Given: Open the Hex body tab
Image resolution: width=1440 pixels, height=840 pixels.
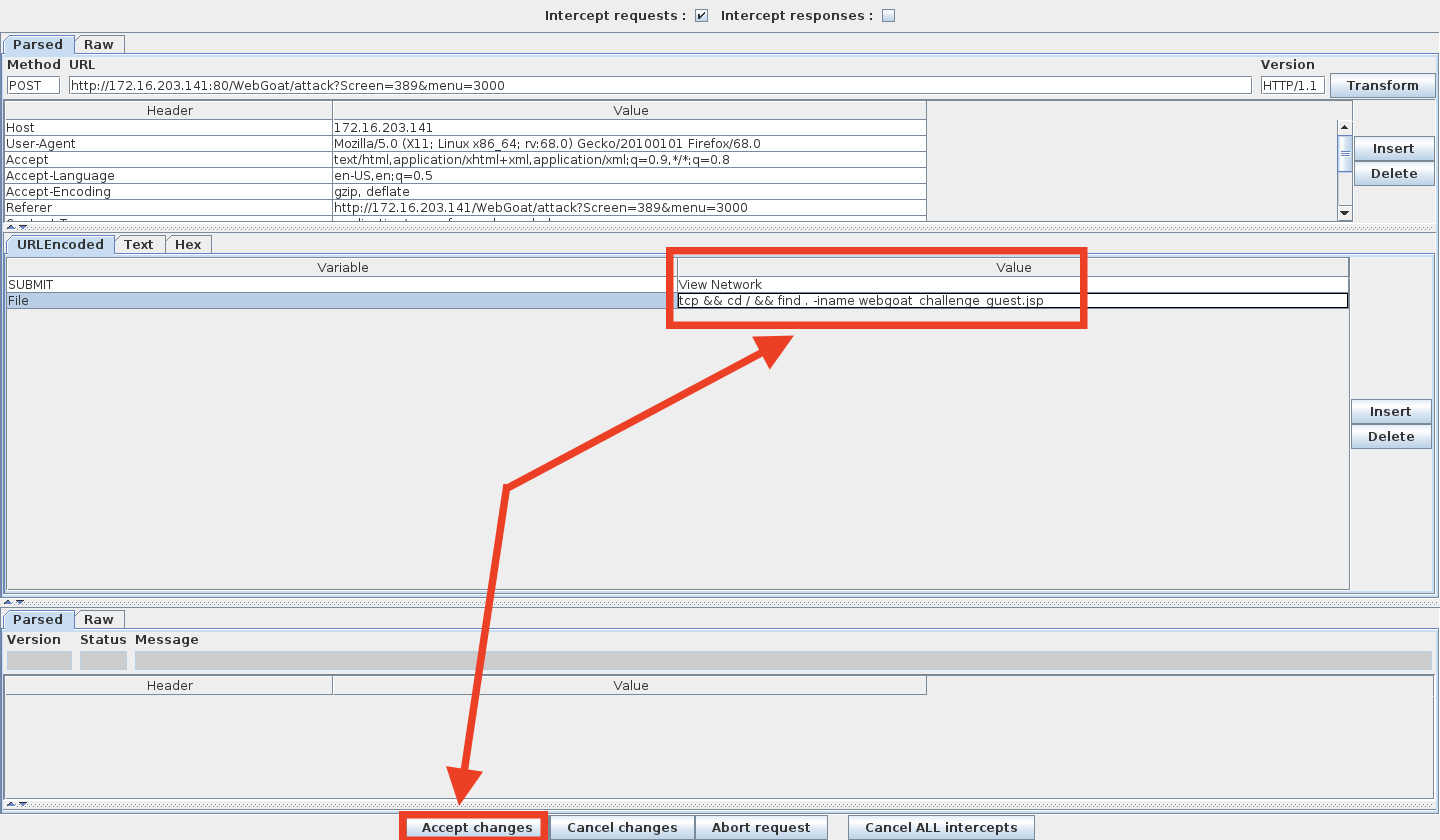Looking at the screenshot, I should coord(187,244).
